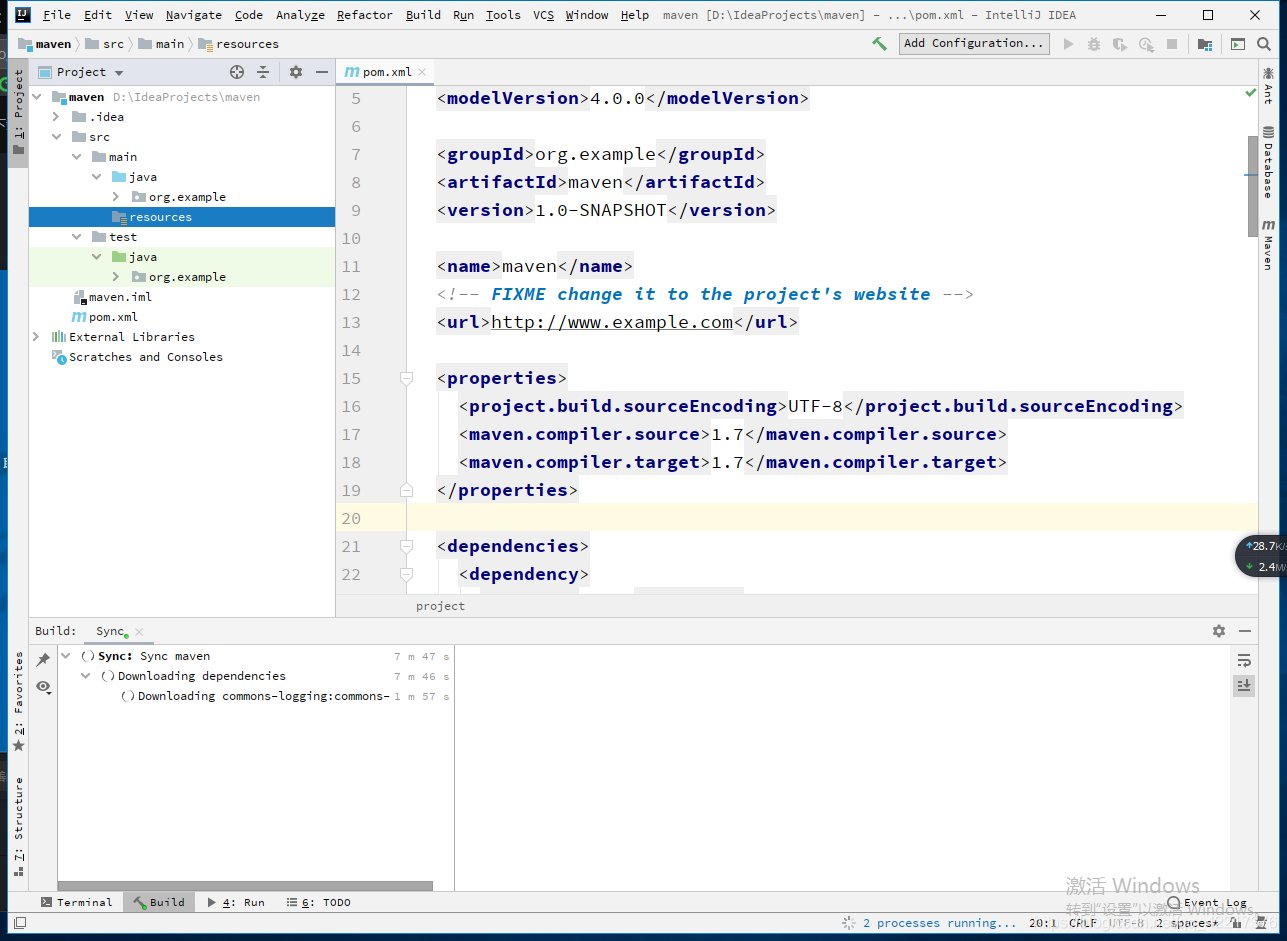
Task: Hide the Project panel with minus icon
Action: click(322, 72)
